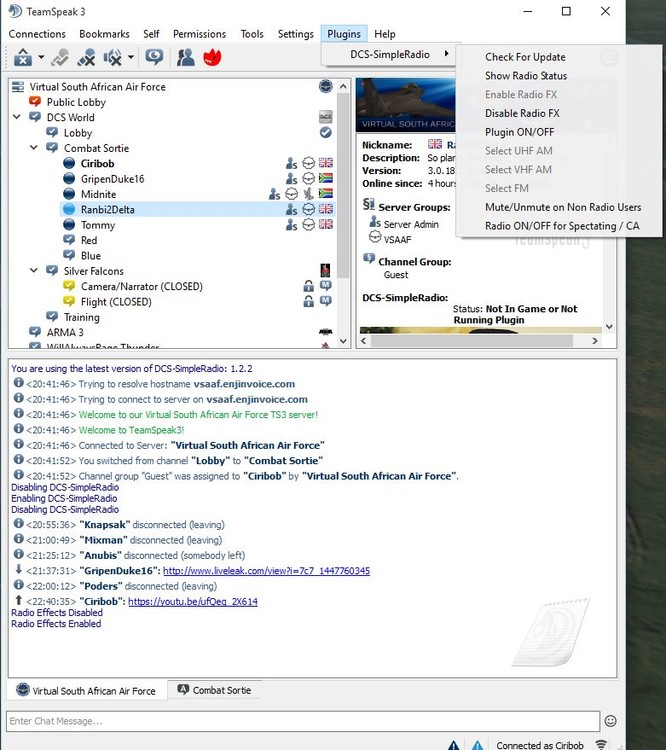Click the Public Lobby channel icon
This screenshot has width=666, height=750.
click(x=35, y=101)
